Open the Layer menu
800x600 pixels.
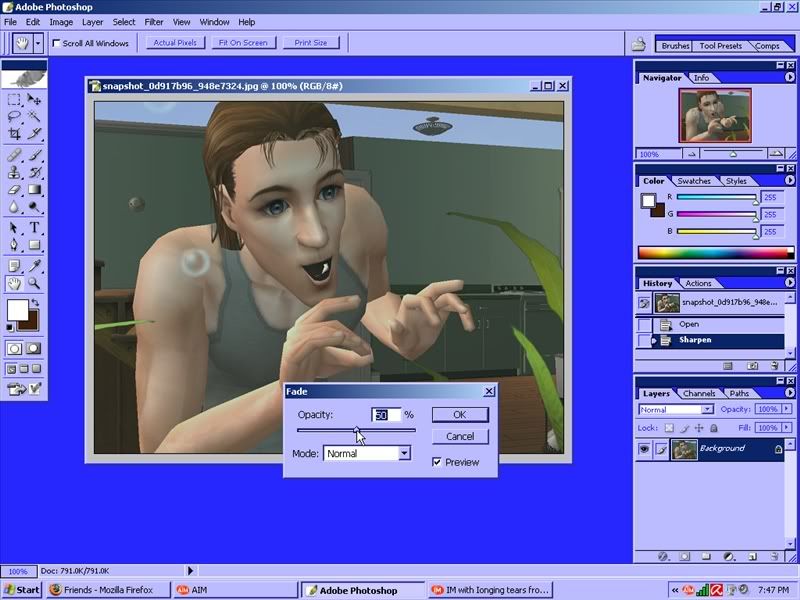pos(92,22)
